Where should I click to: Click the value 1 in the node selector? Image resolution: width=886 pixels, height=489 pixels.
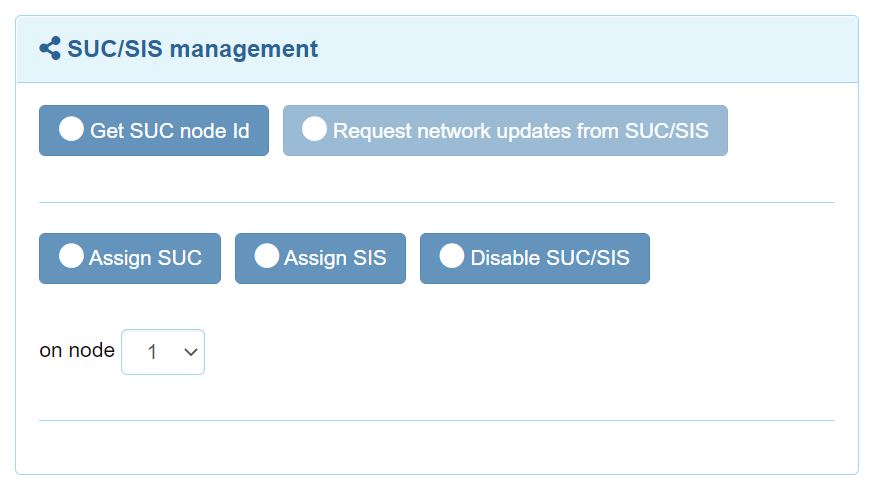tap(152, 352)
